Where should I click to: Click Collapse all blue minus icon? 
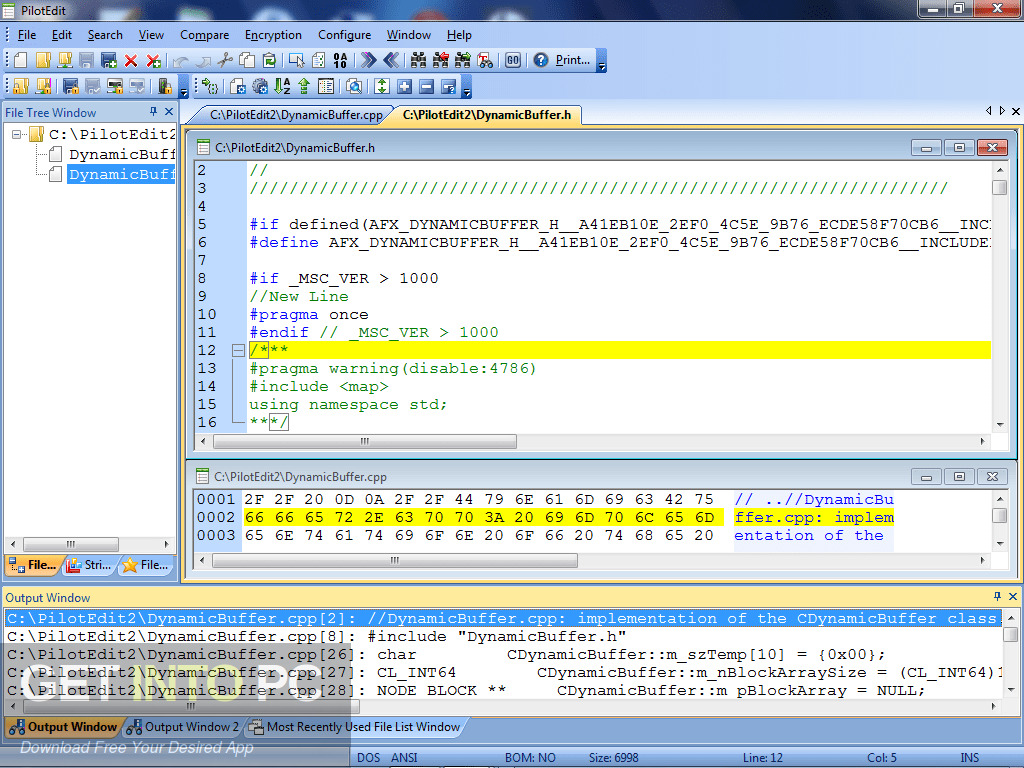(426, 86)
